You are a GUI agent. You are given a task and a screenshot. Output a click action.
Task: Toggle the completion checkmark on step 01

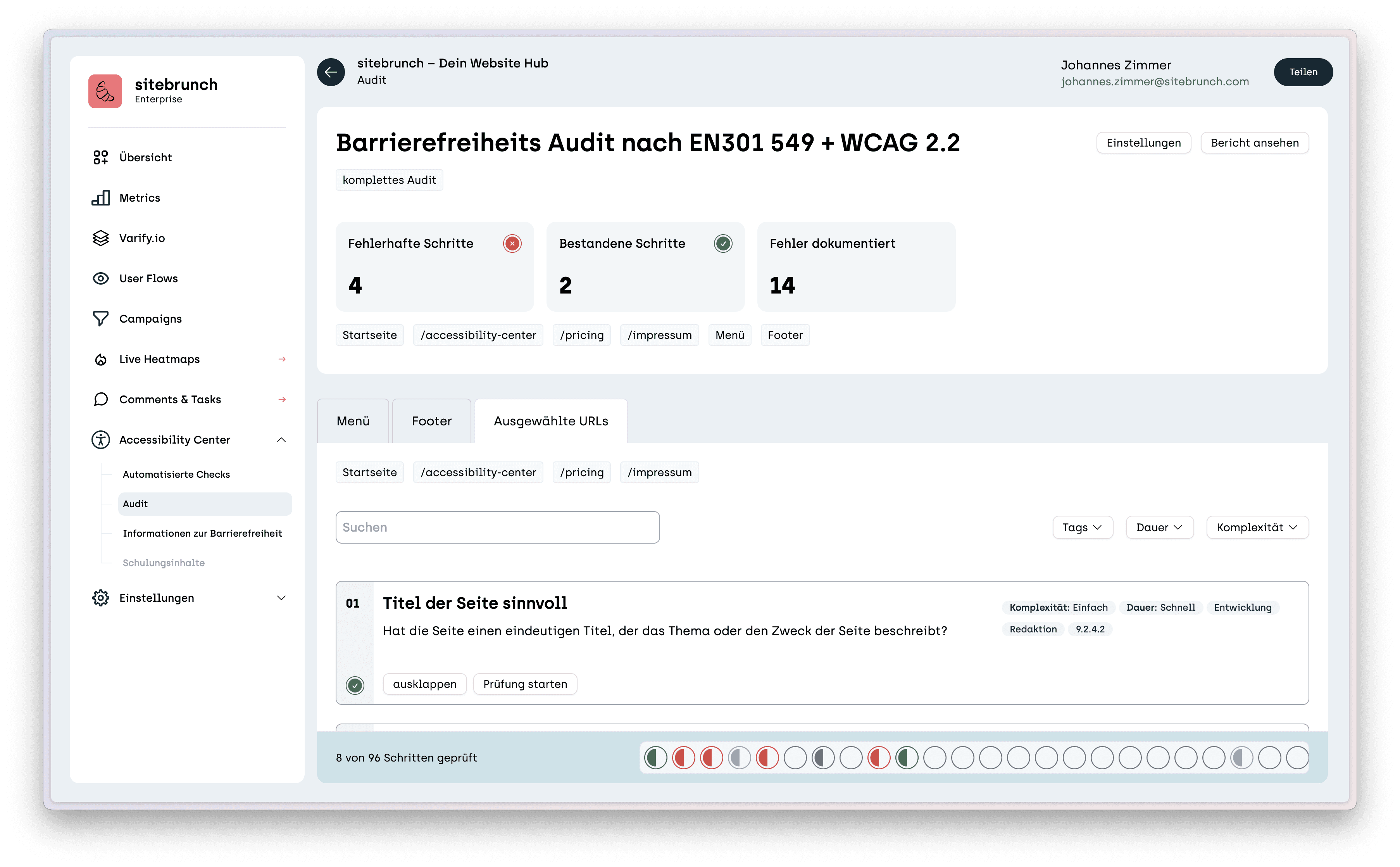(355, 684)
